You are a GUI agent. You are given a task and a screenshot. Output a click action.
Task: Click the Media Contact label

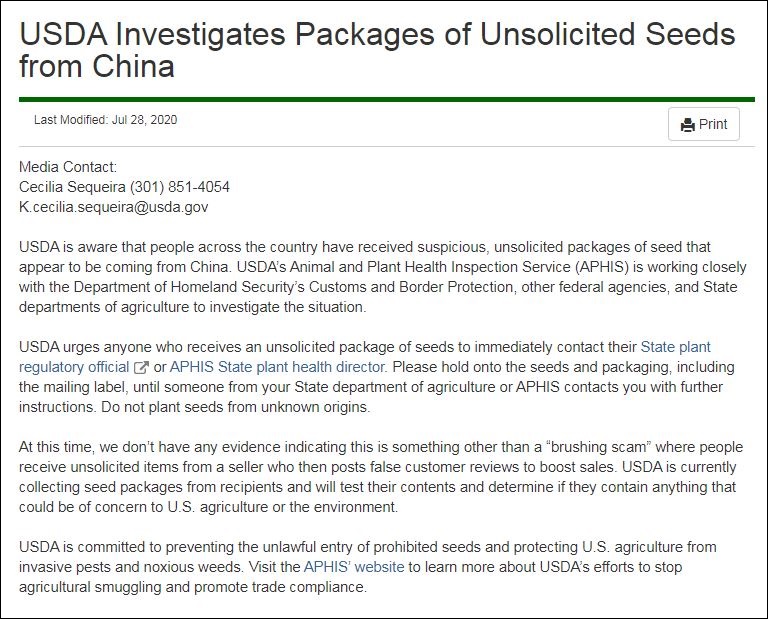coord(68,167)
